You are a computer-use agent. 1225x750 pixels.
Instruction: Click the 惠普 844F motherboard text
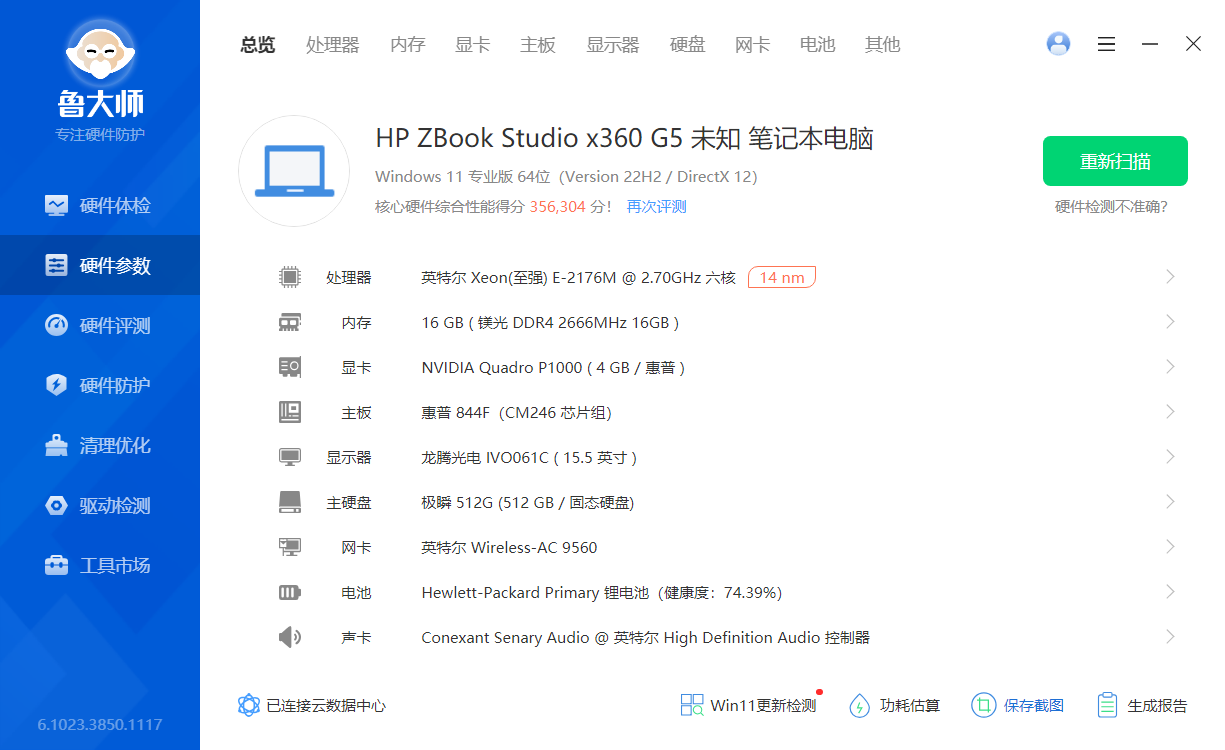pos(516,412)
